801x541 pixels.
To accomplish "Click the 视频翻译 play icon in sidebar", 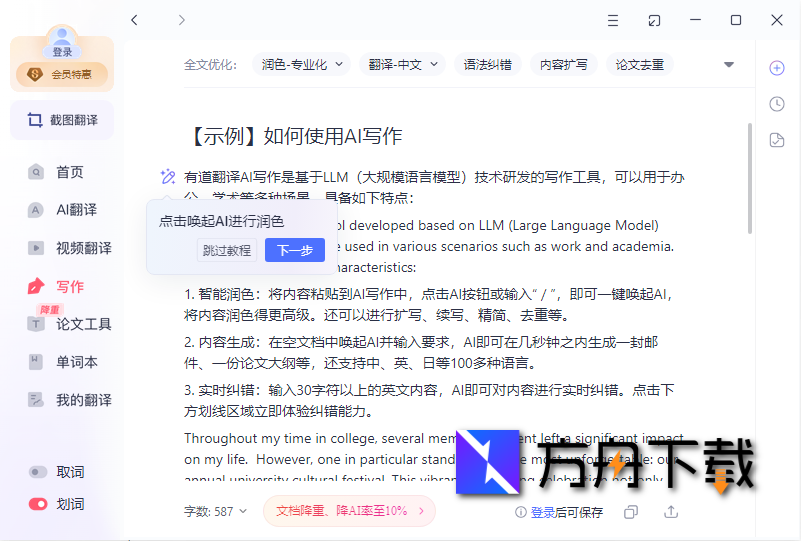I will [36, 248].
